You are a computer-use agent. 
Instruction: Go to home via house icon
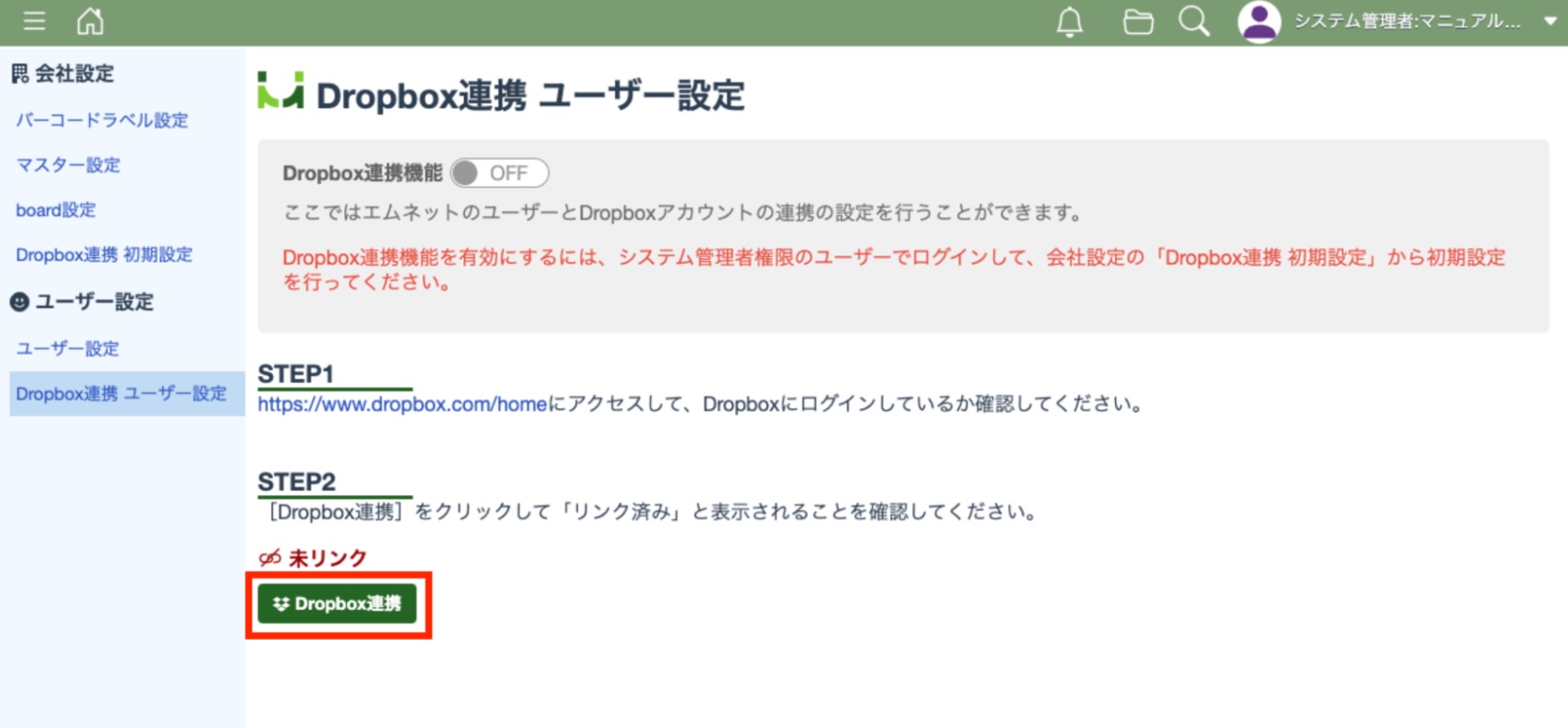(90, 21)
